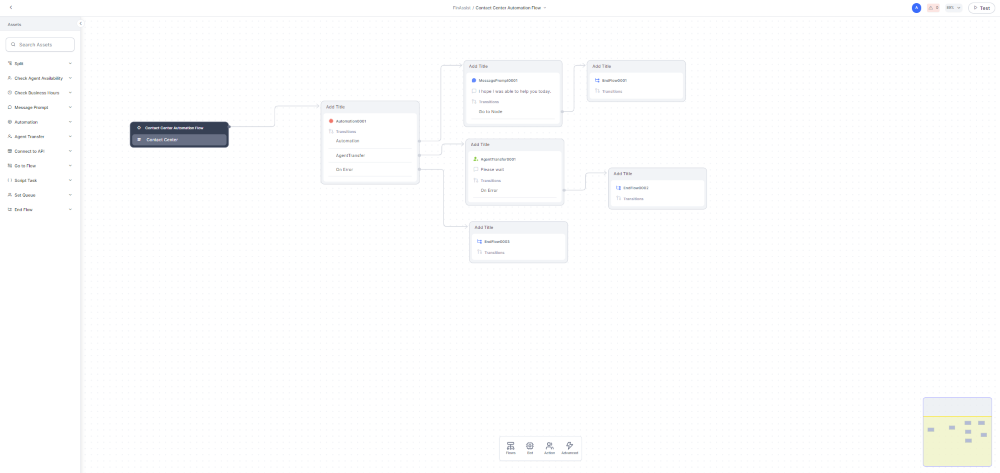Viewport: 1000px width, 473px height.
Task: Click the blue user avatar icon
Action: pyautogui.click(x=916, y=7)
